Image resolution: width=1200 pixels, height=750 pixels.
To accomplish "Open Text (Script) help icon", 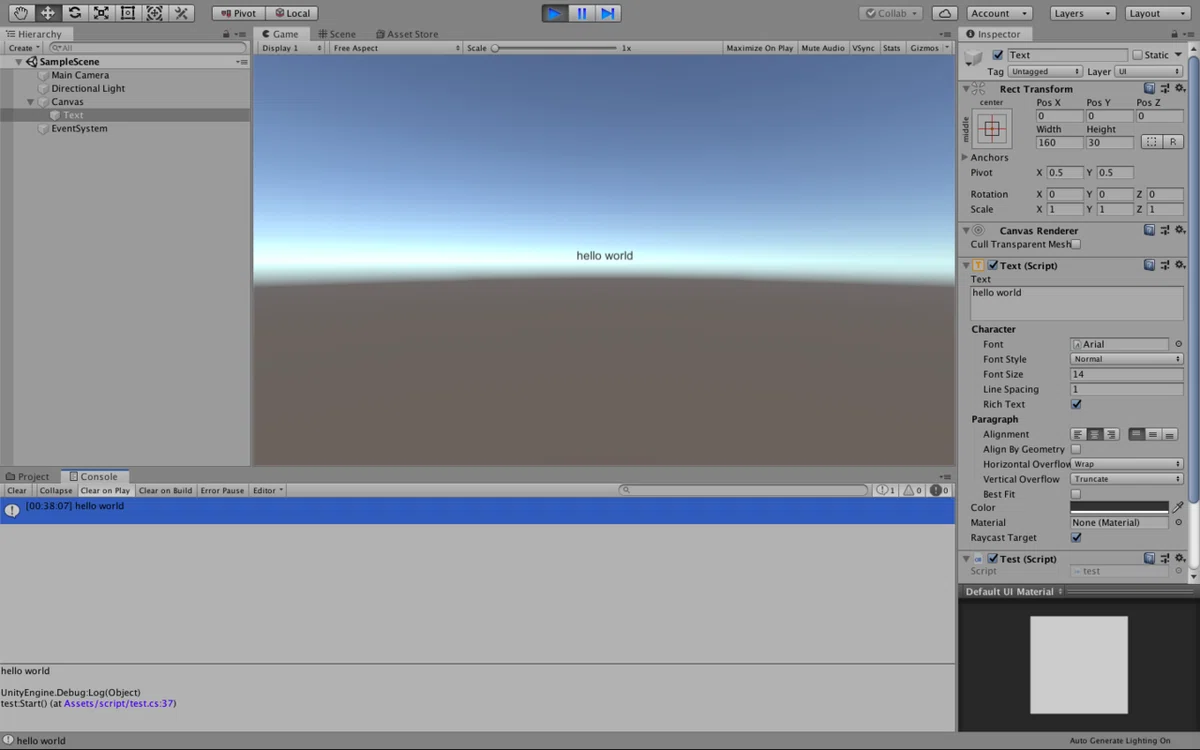I will 1150,265.
